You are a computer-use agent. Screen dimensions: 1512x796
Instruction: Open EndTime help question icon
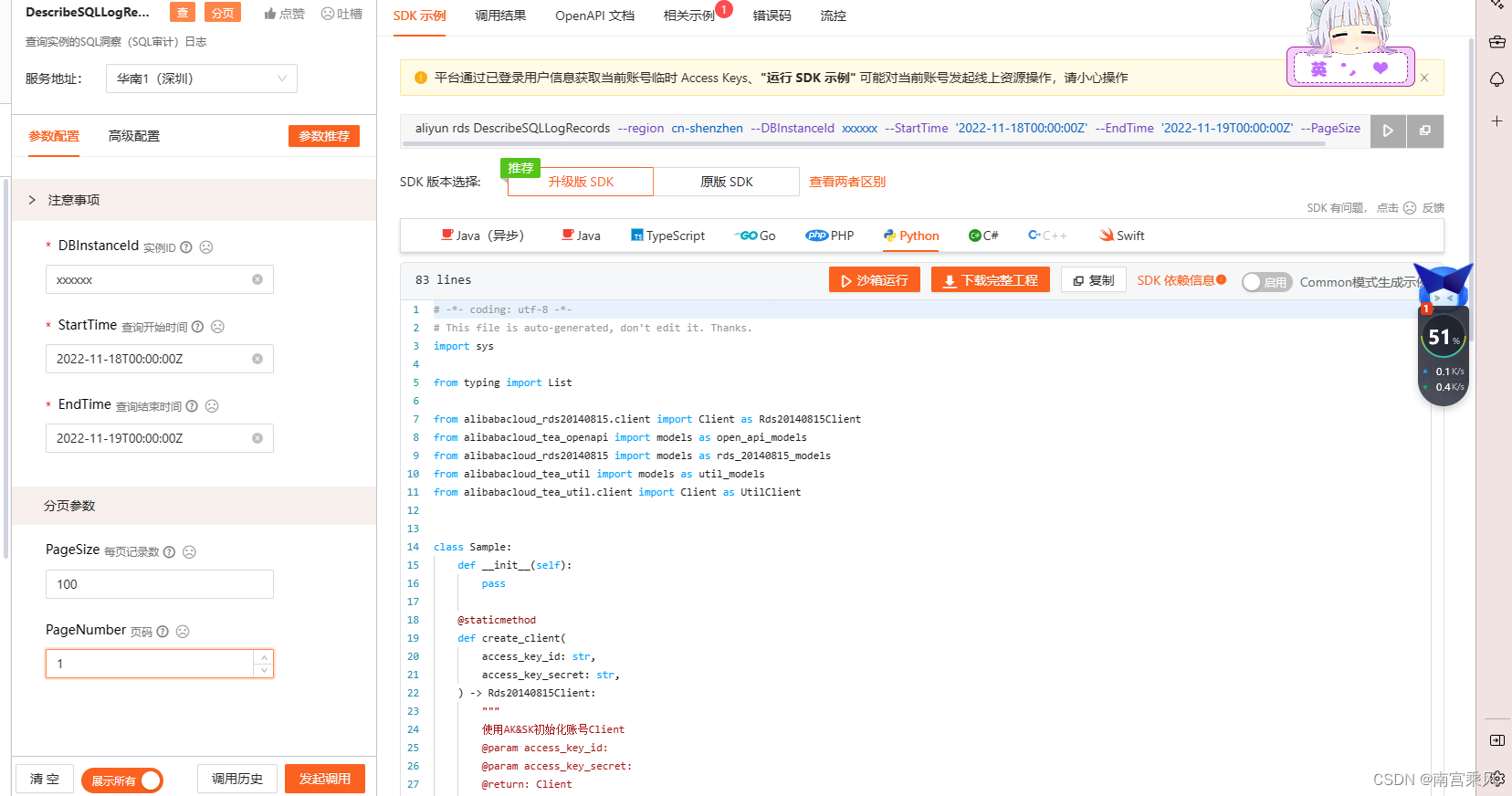pos(192,406)
